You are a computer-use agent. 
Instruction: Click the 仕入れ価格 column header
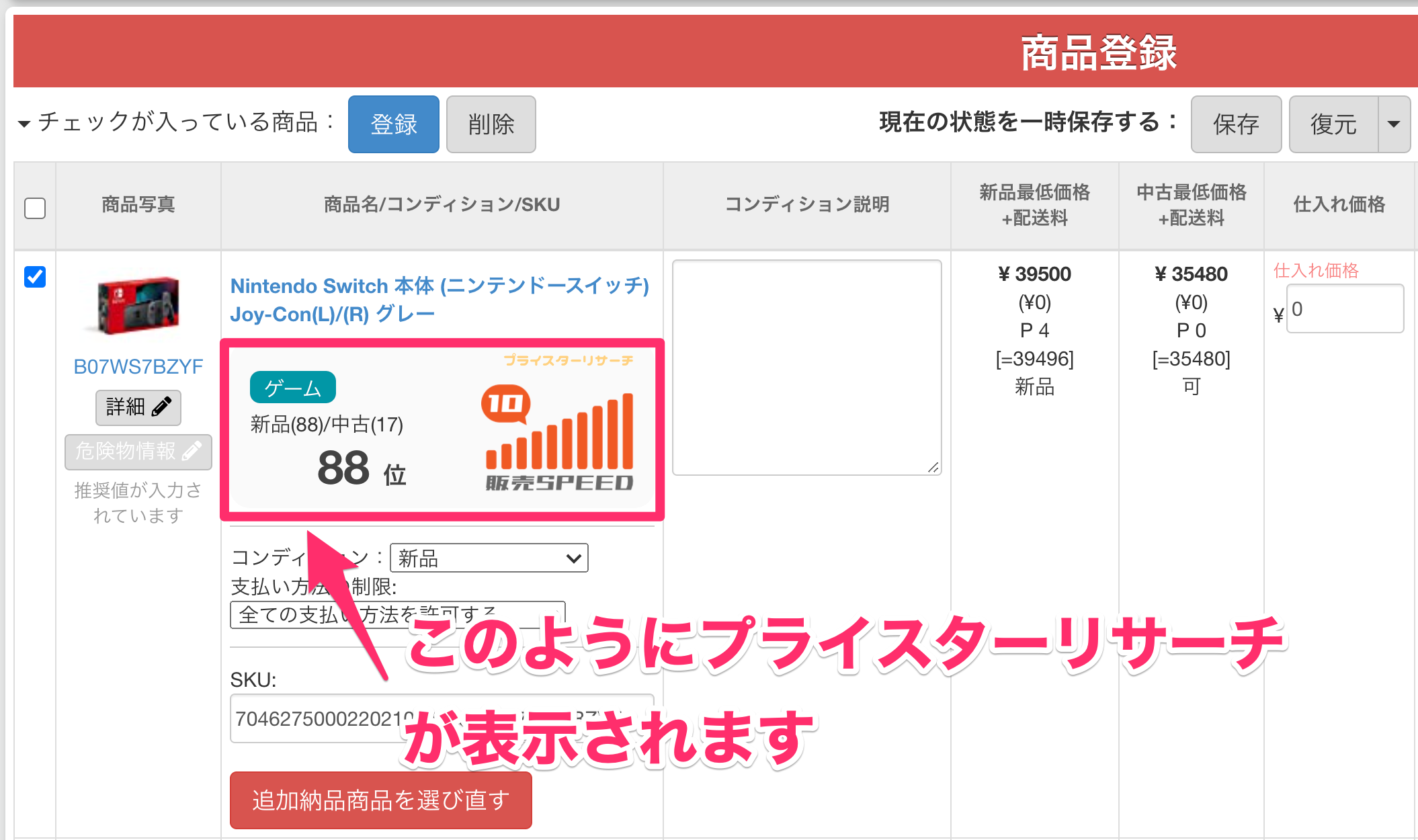click(x=1339, y=204)
